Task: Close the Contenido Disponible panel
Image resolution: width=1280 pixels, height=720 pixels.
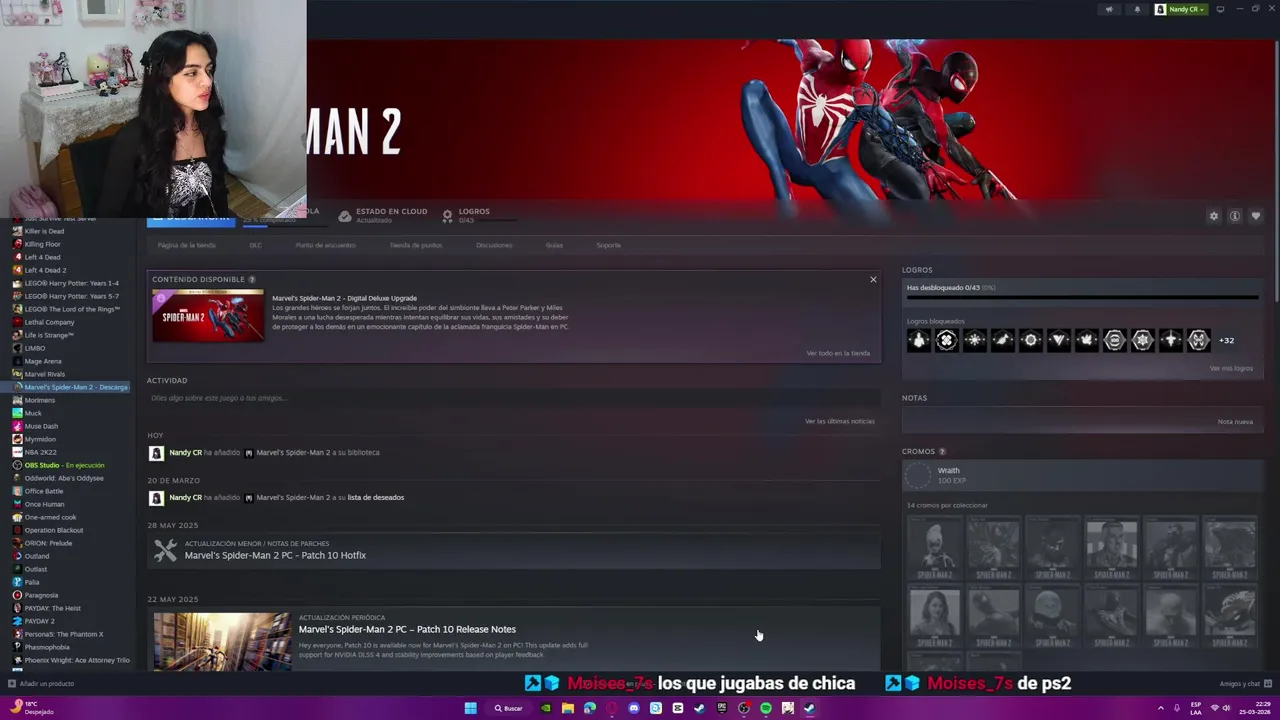Action: tap(873, 280)
